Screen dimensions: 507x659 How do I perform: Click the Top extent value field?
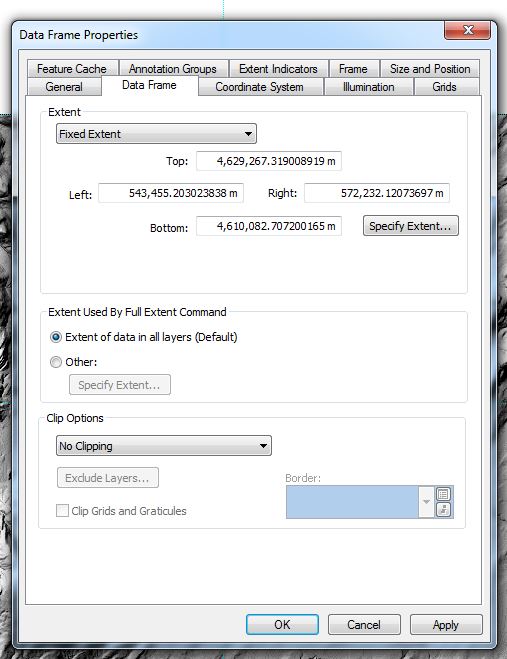click(269, 161)
